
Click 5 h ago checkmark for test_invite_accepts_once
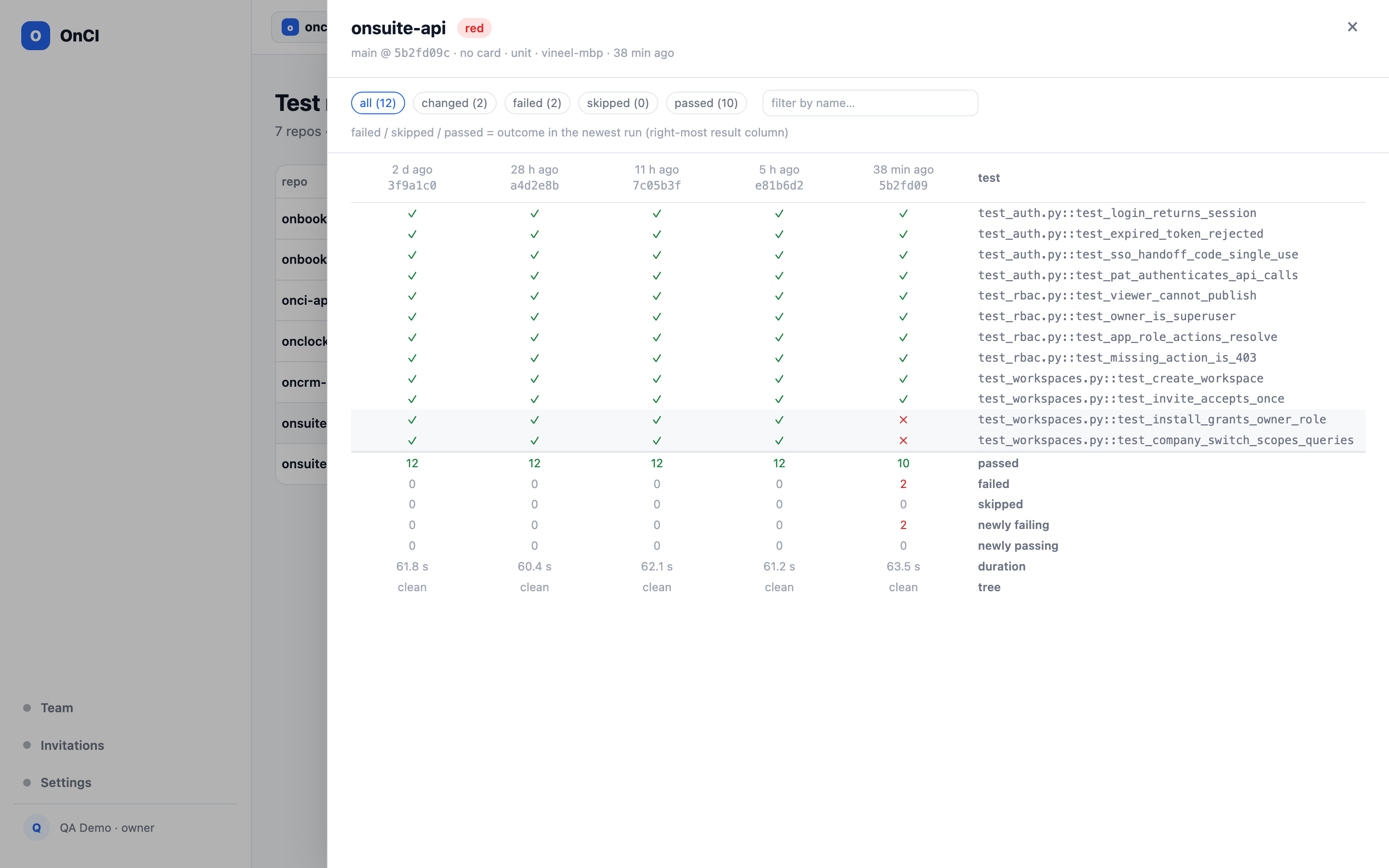click(x=779, y=399)
